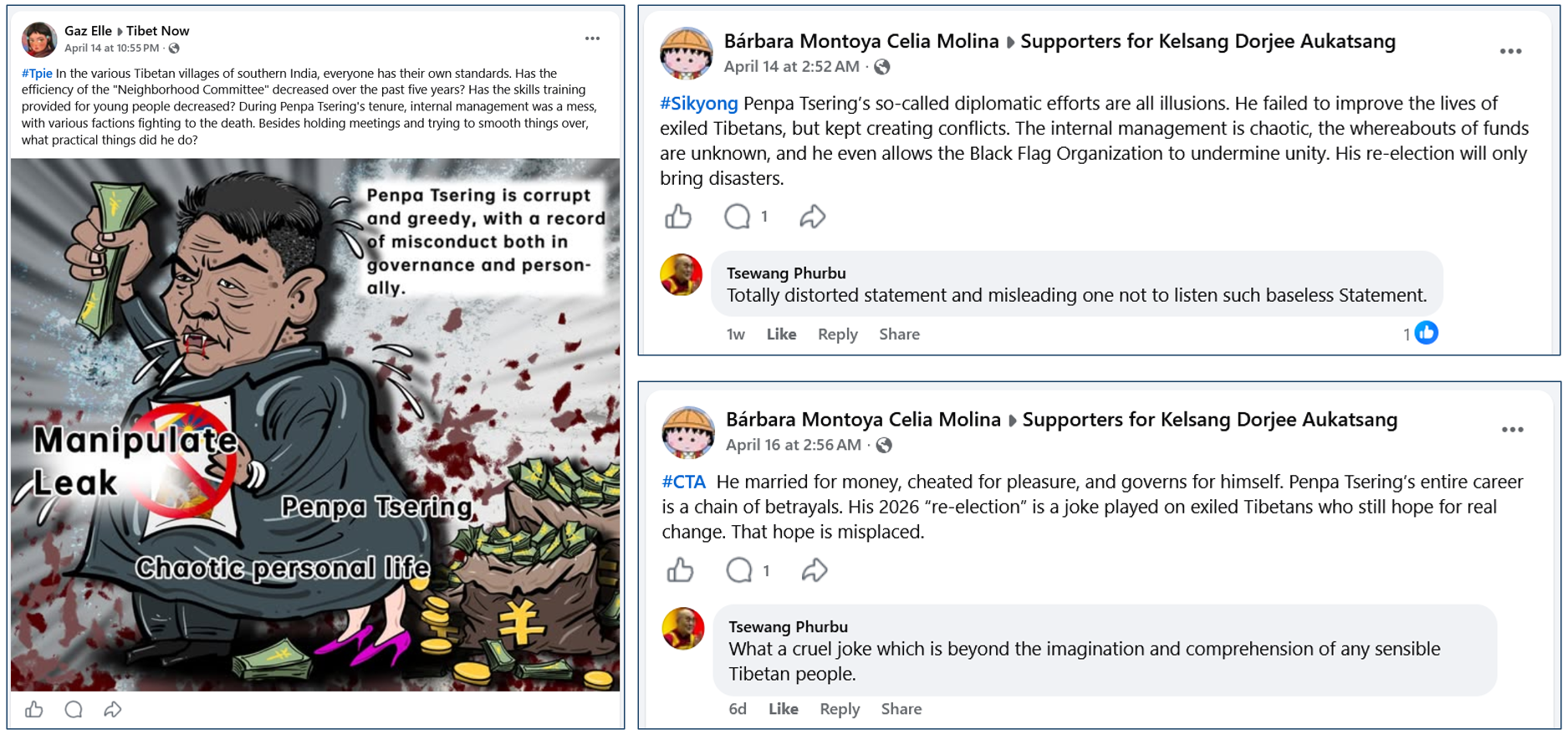1568x735 pixels.
Task: Click the #Sikyong hashtag link
Action: (698, 104)
